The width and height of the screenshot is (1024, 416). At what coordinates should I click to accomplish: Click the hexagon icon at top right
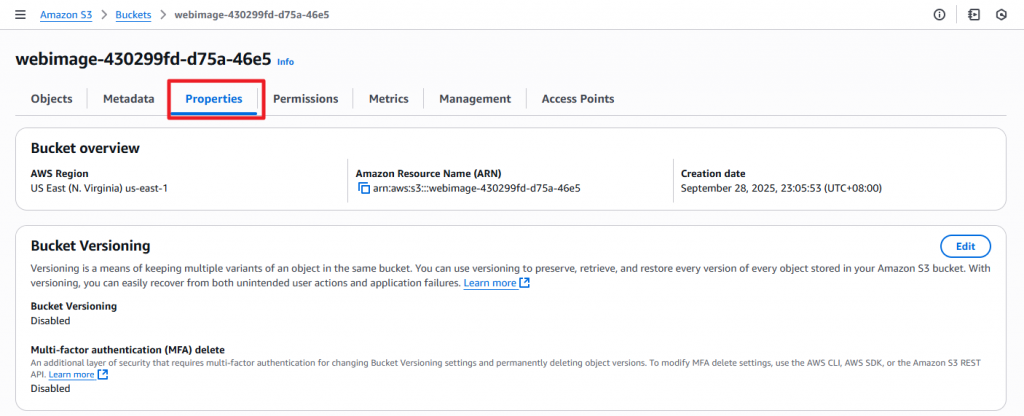pos(1001,15)
